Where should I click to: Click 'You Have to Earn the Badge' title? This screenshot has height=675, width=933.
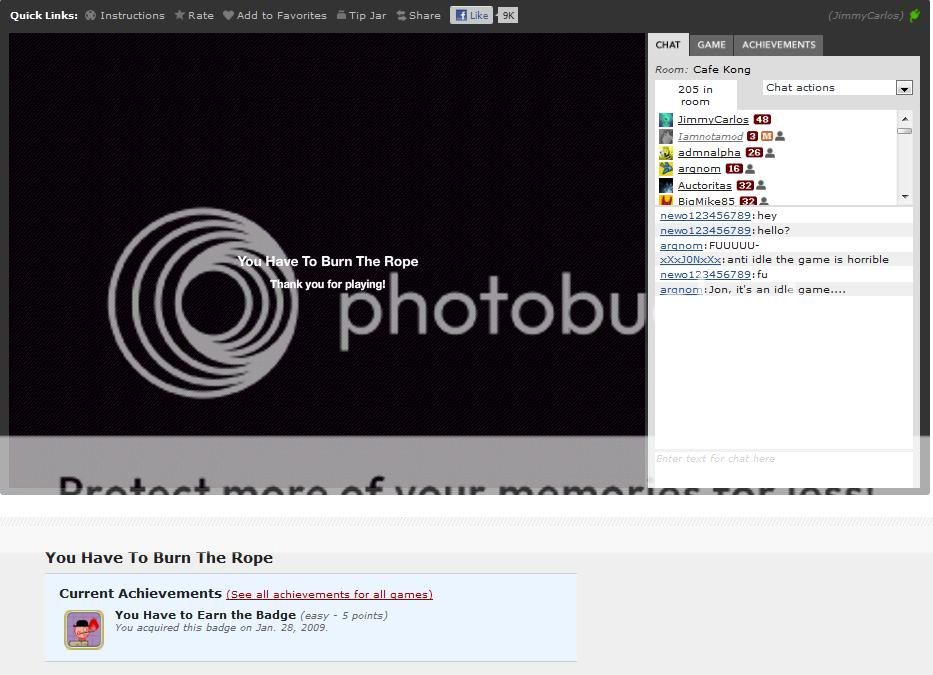click(205, 615)
